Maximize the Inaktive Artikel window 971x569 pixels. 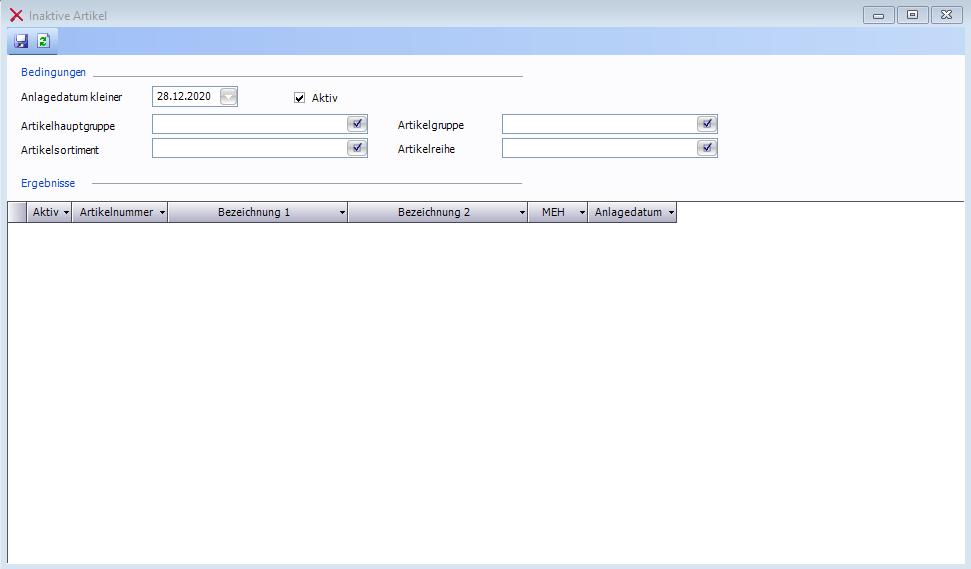[912, 15]
